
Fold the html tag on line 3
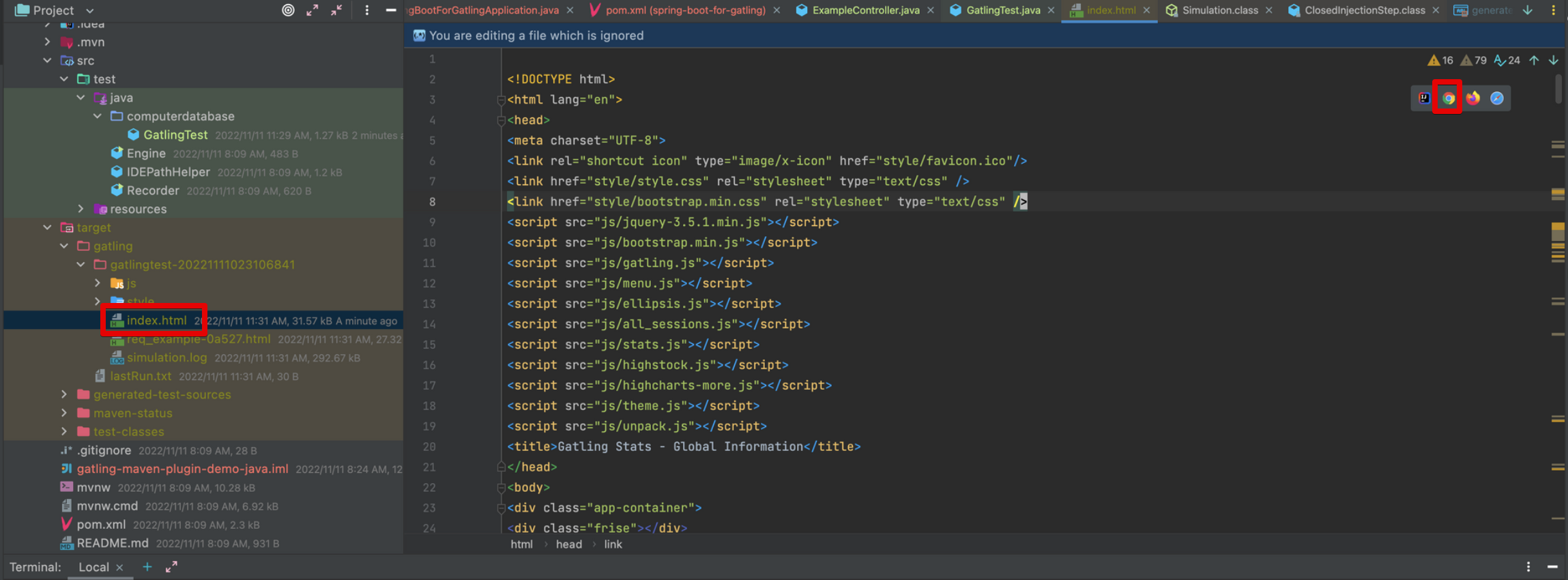pyautogui.click(x=501, y=100)
